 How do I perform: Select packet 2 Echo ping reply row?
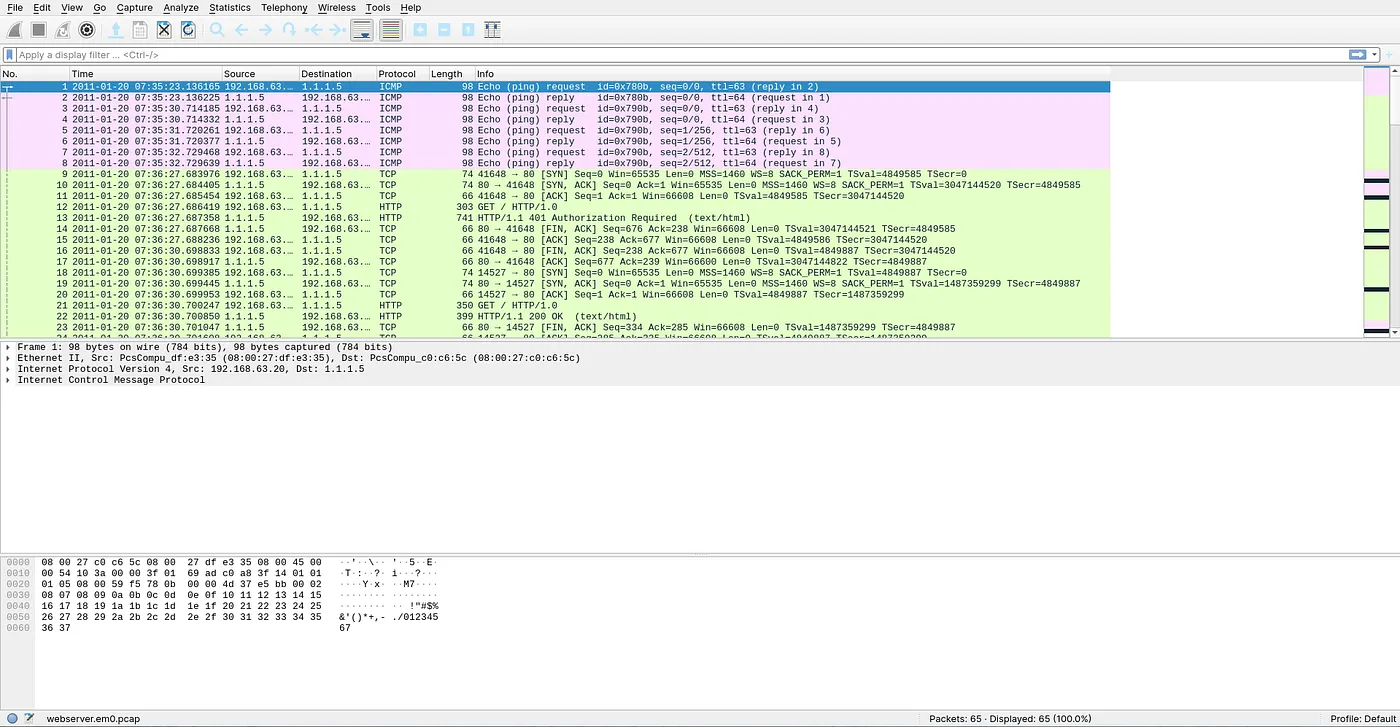tap(555, 98)
